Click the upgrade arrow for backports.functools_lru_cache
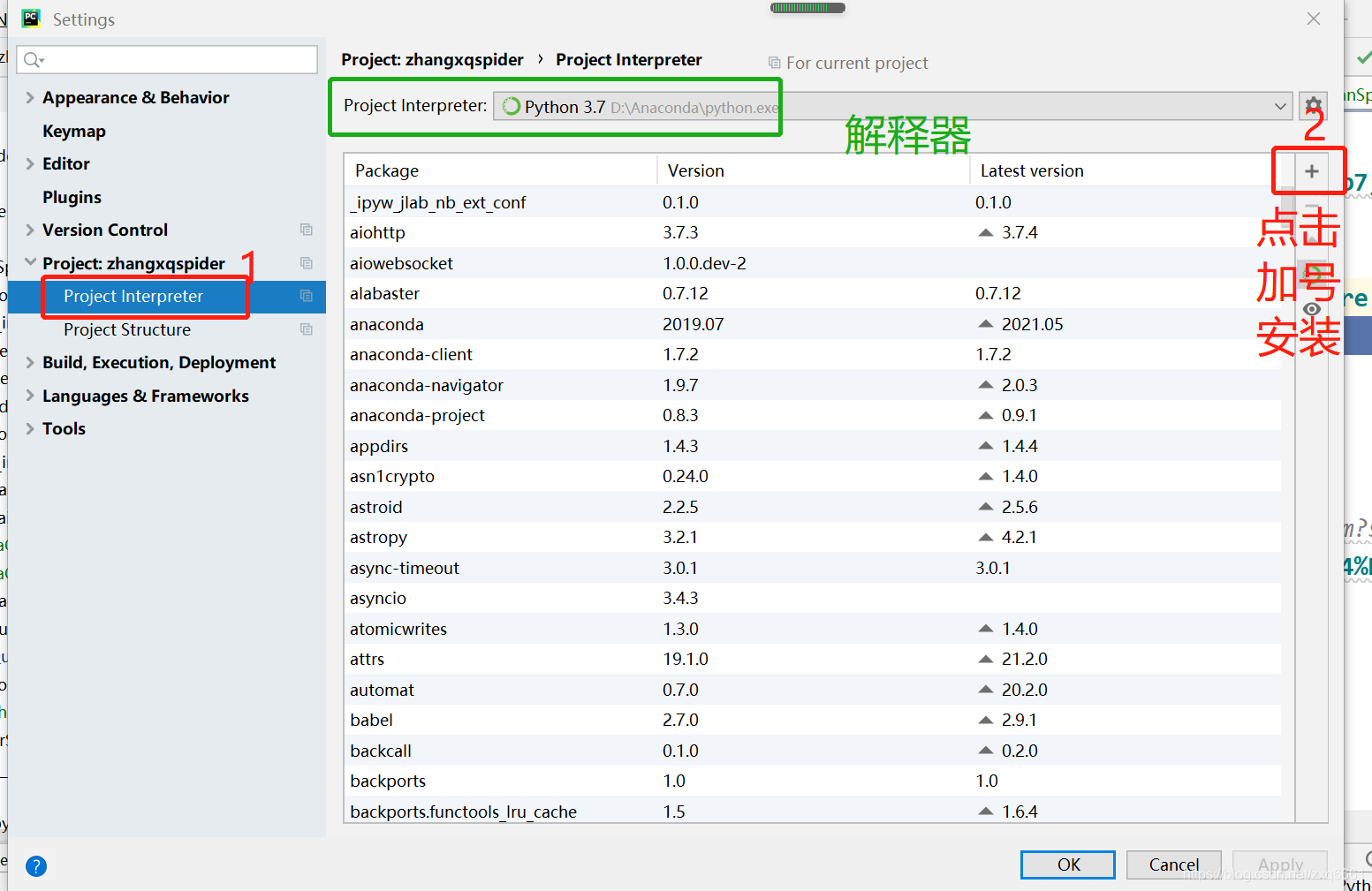Viewport: 1372px width, 891px height. pyautogui.click(x=986, y=812)
